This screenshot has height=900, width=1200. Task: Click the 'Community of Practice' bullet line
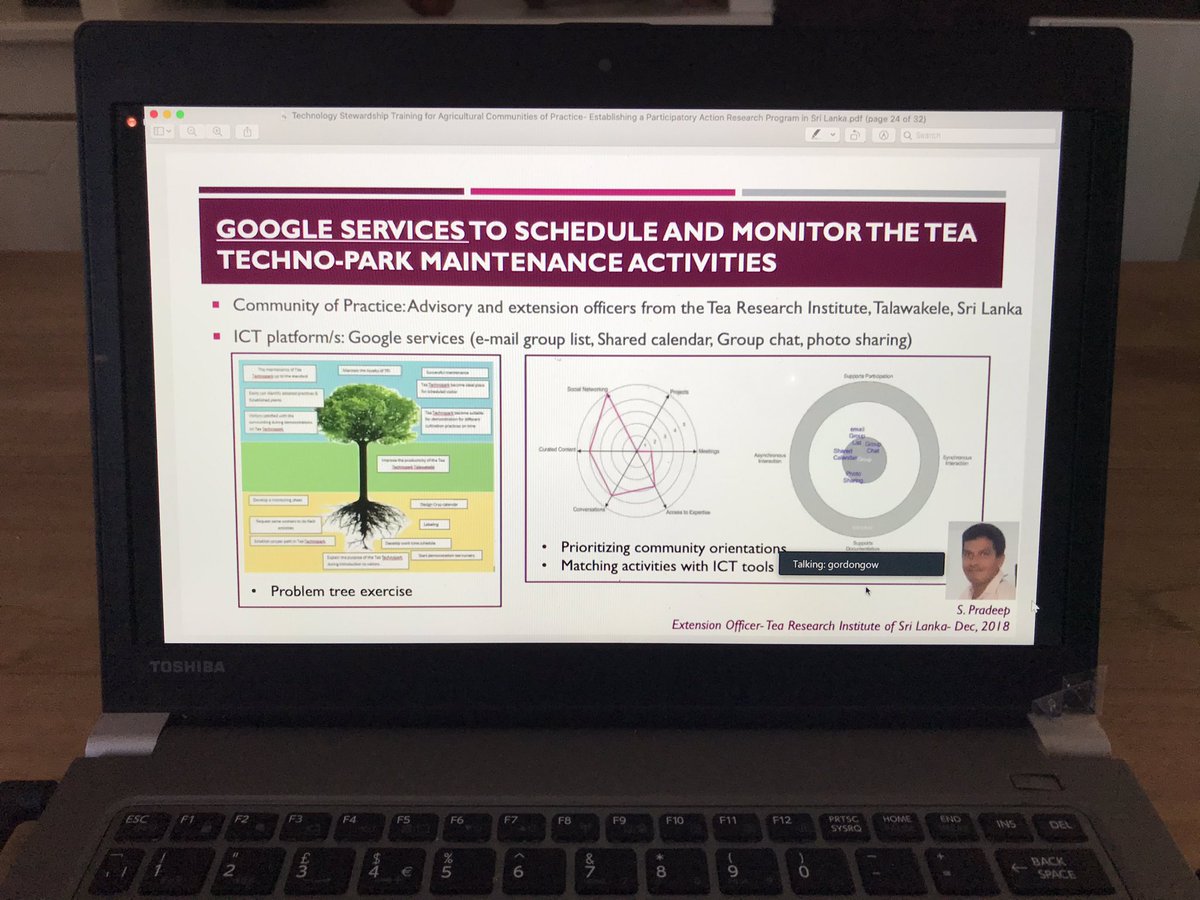pyautogui.click(x=627, y=307)
